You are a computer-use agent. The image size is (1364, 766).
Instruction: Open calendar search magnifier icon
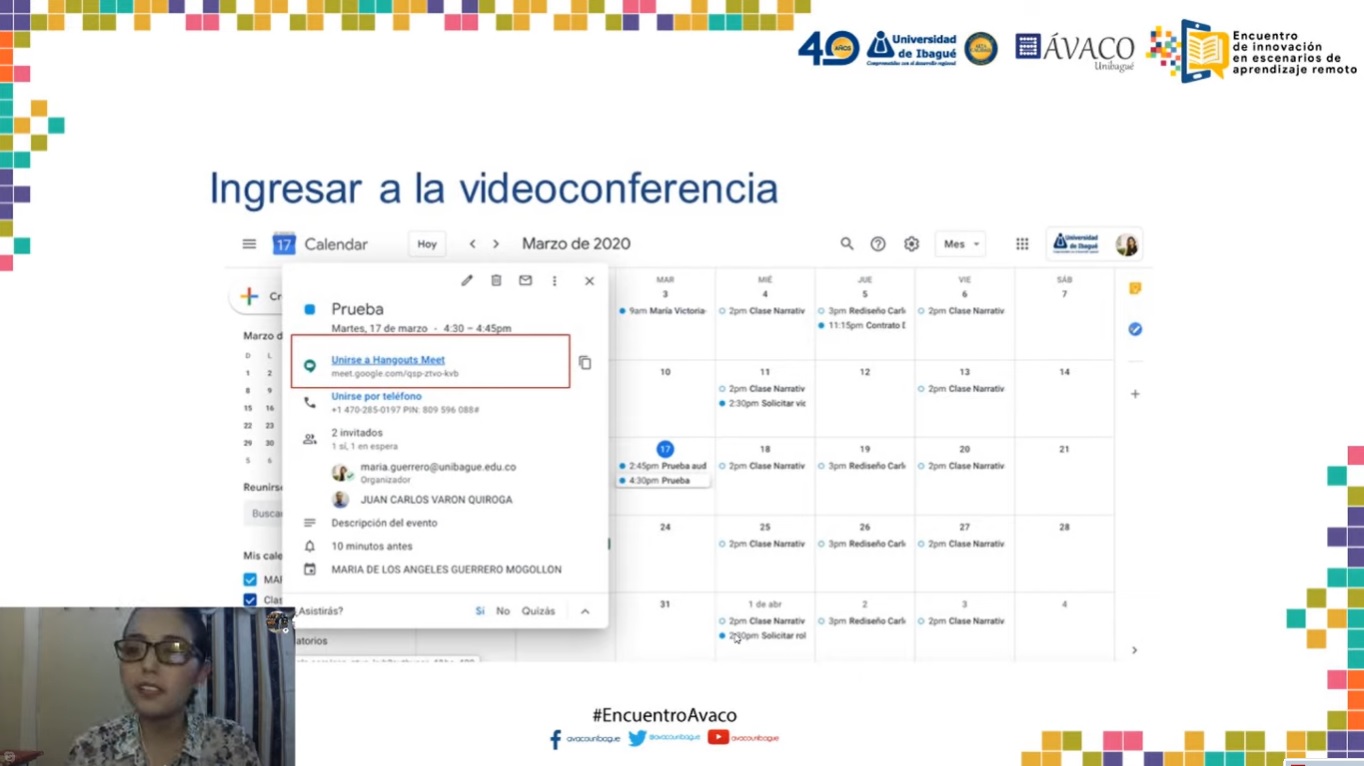pos(847,244)
